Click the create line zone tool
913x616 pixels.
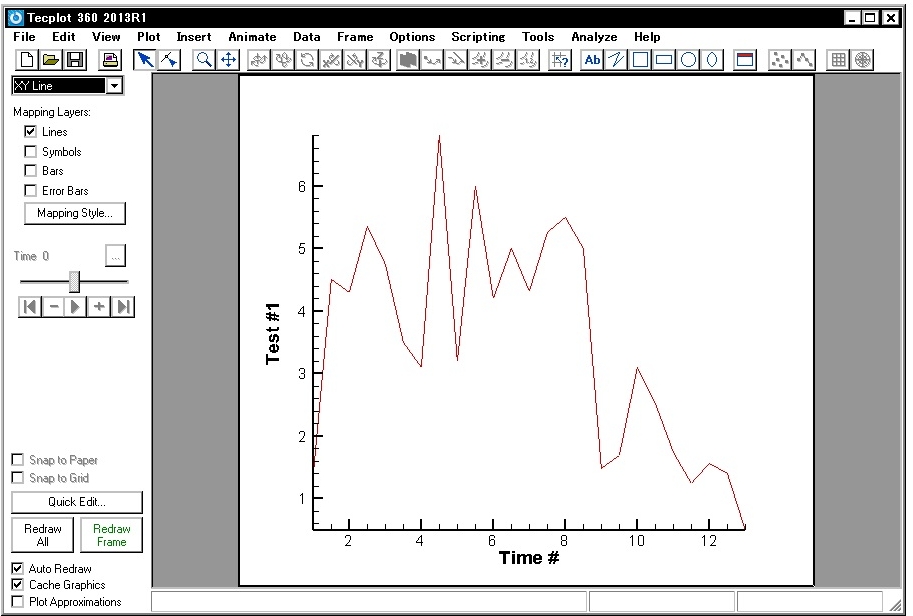(804, 59)
